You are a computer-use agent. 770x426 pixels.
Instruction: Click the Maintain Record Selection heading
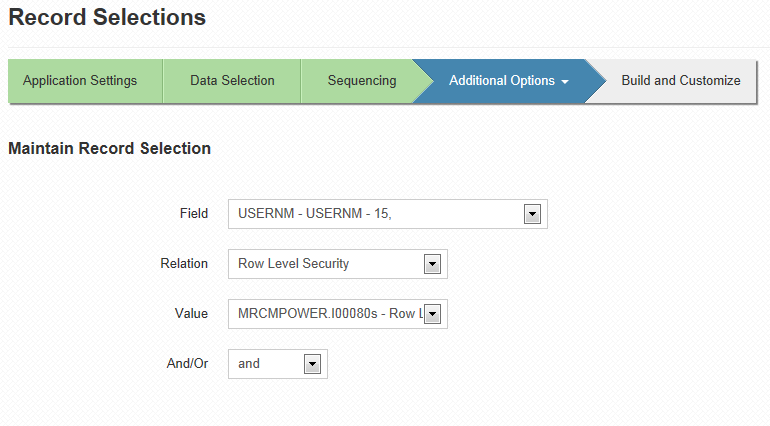[x=110, y=148]
